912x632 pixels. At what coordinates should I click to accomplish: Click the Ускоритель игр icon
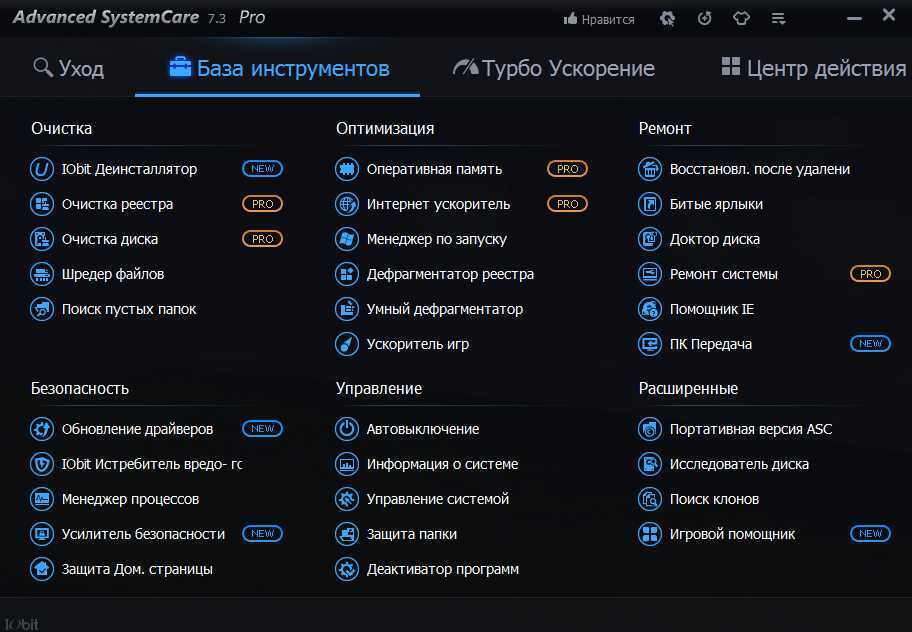[347, 344]
